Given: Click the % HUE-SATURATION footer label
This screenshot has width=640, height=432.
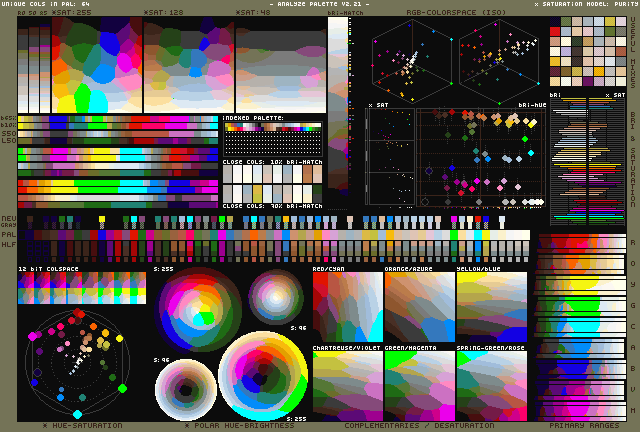Looking at the screenshot, I should pos(82,425).
